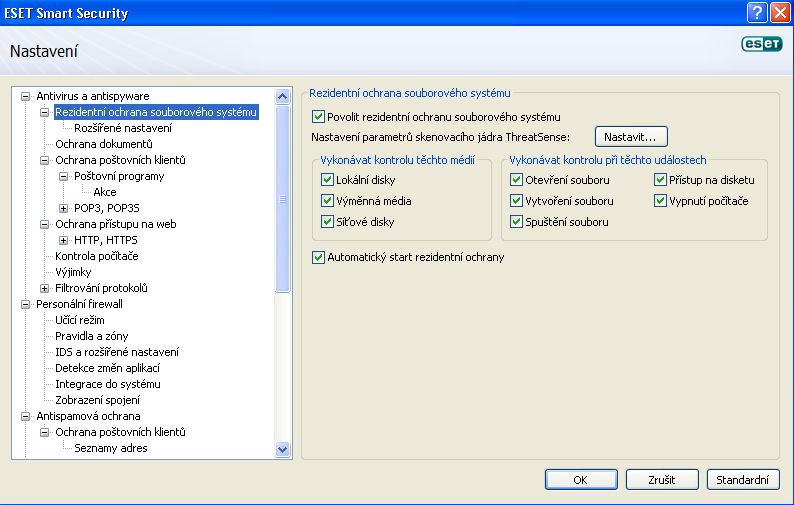
Task: Click the help question mark icon
Action: click(x=757, y=12)
